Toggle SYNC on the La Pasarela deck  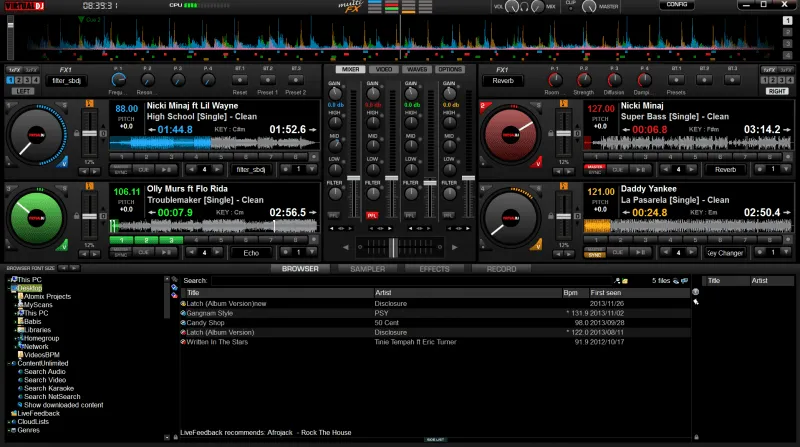(x=594, y=253)
